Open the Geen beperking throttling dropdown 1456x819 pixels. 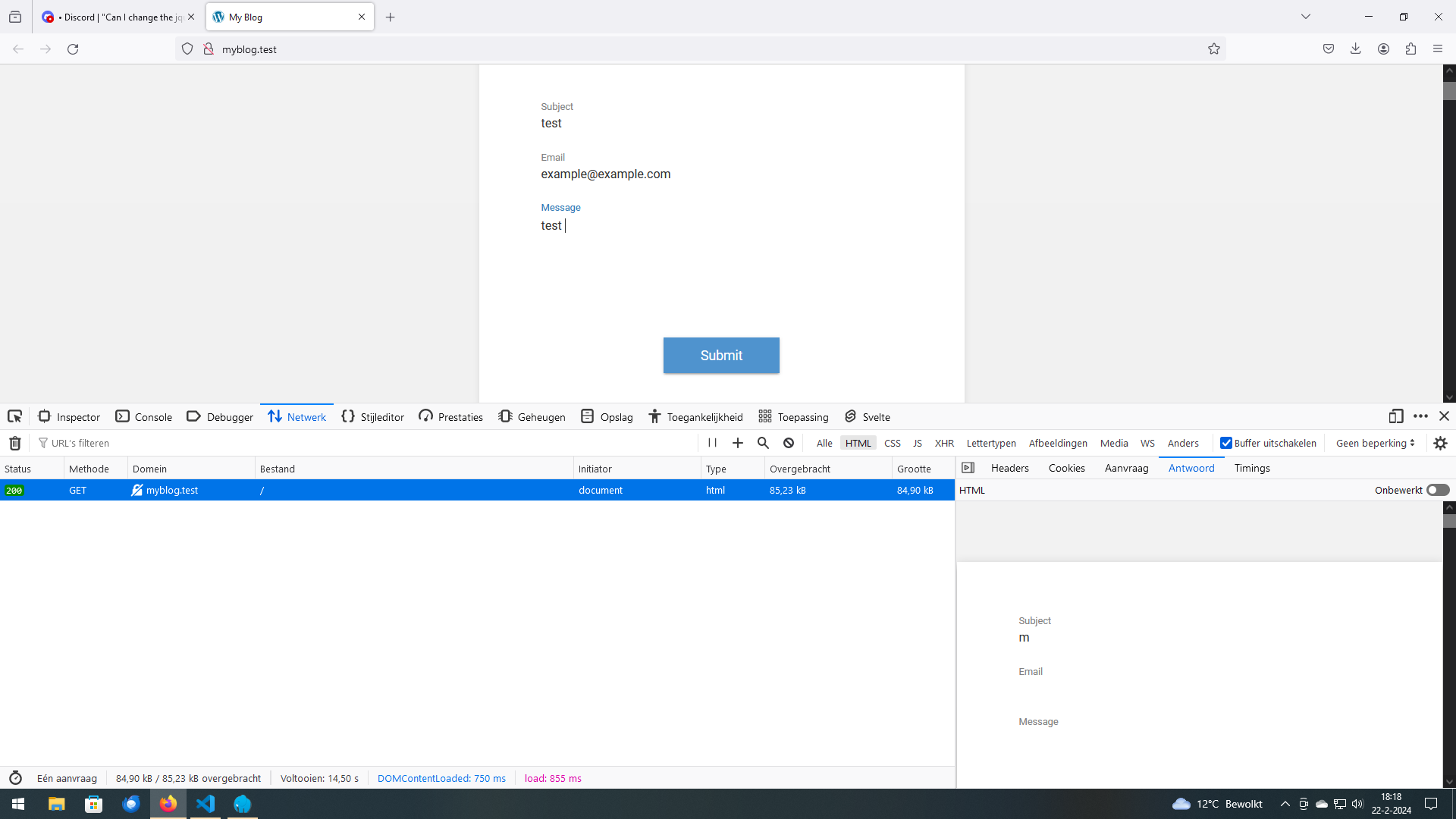click(x=1375, y=443)
